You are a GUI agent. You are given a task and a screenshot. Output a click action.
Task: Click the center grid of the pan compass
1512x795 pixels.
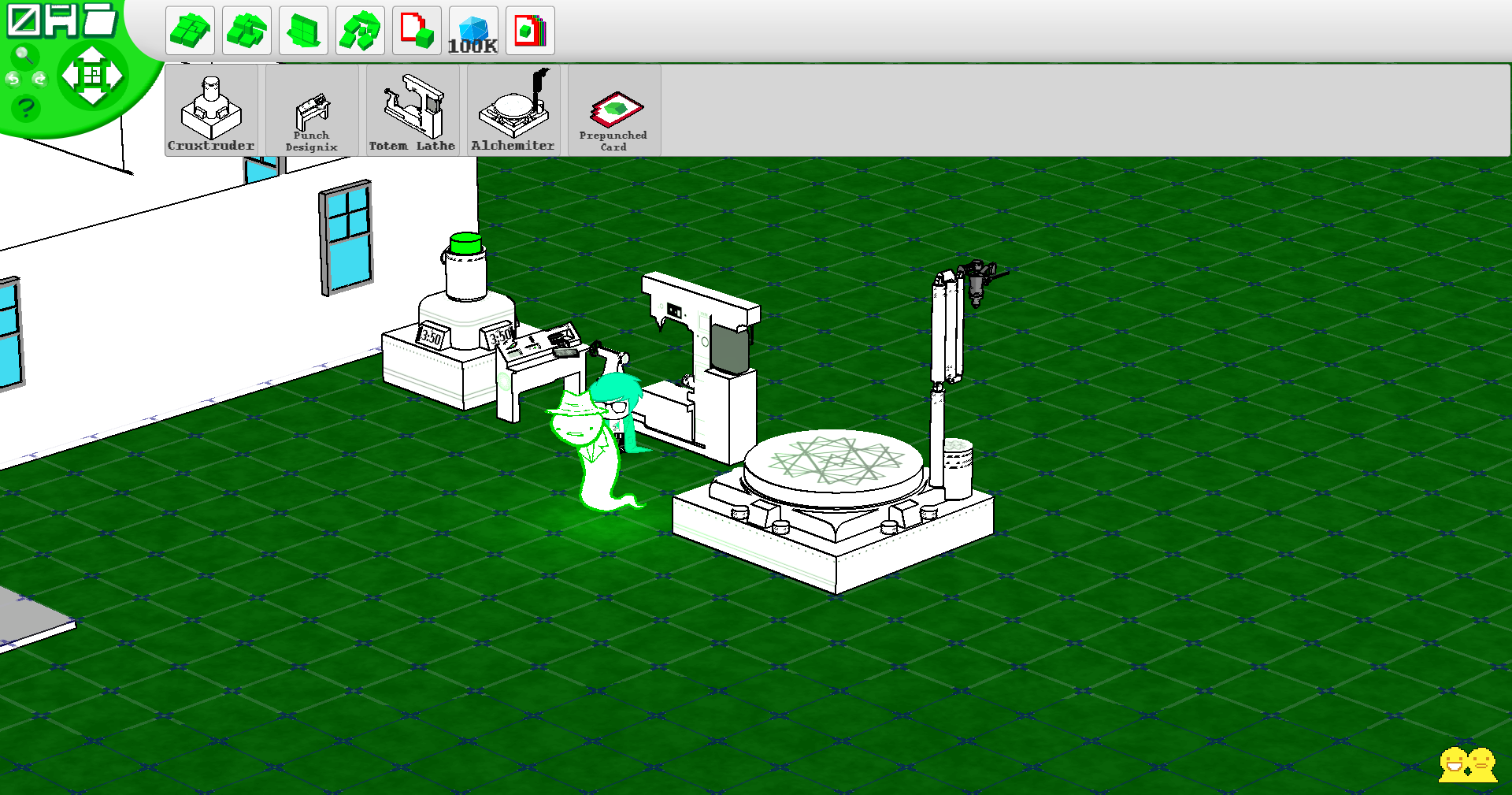pyautogui.click(x=93, y=76)
